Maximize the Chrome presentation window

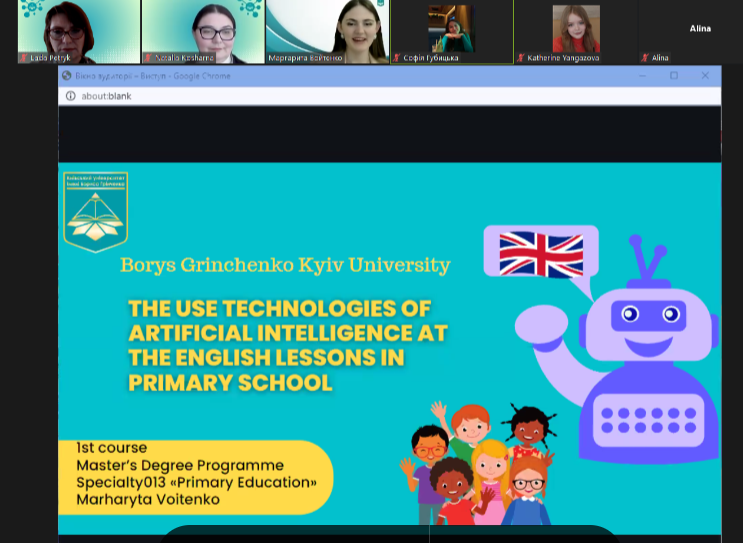pos(674,76)
